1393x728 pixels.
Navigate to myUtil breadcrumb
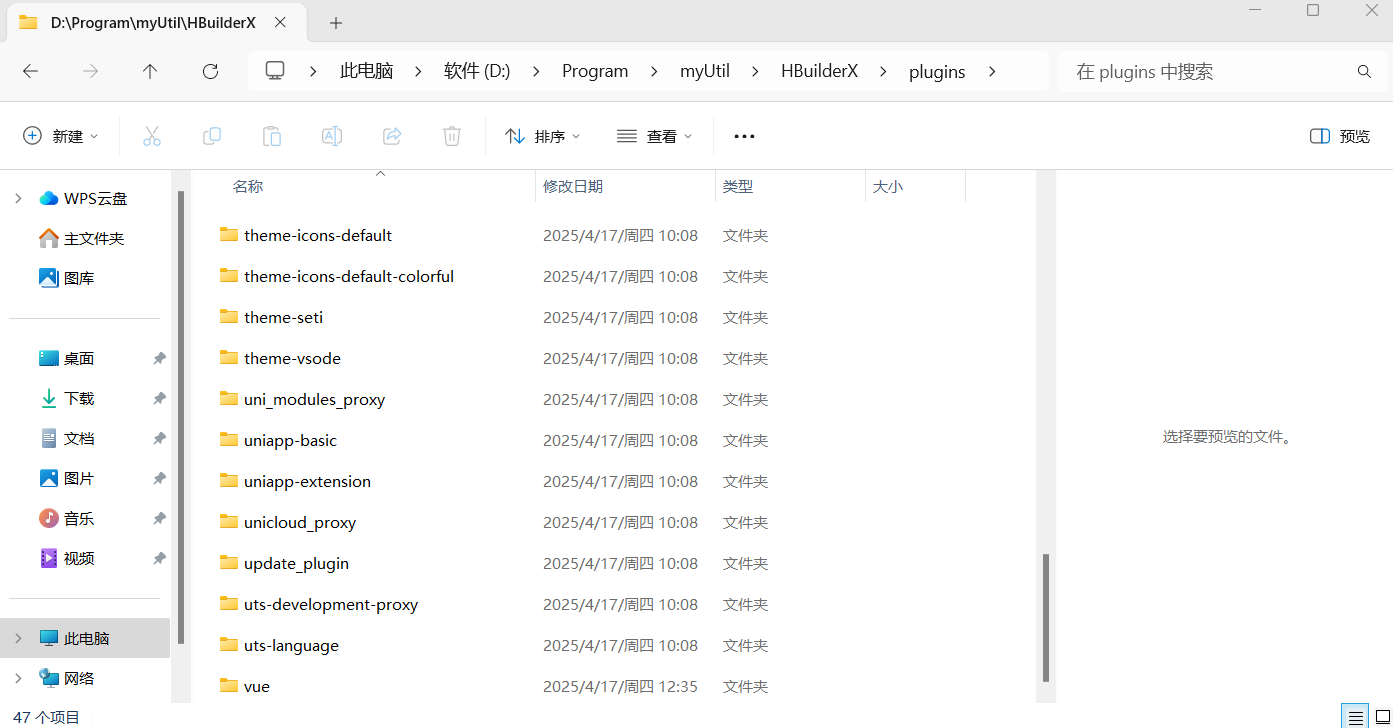[705, 71]
